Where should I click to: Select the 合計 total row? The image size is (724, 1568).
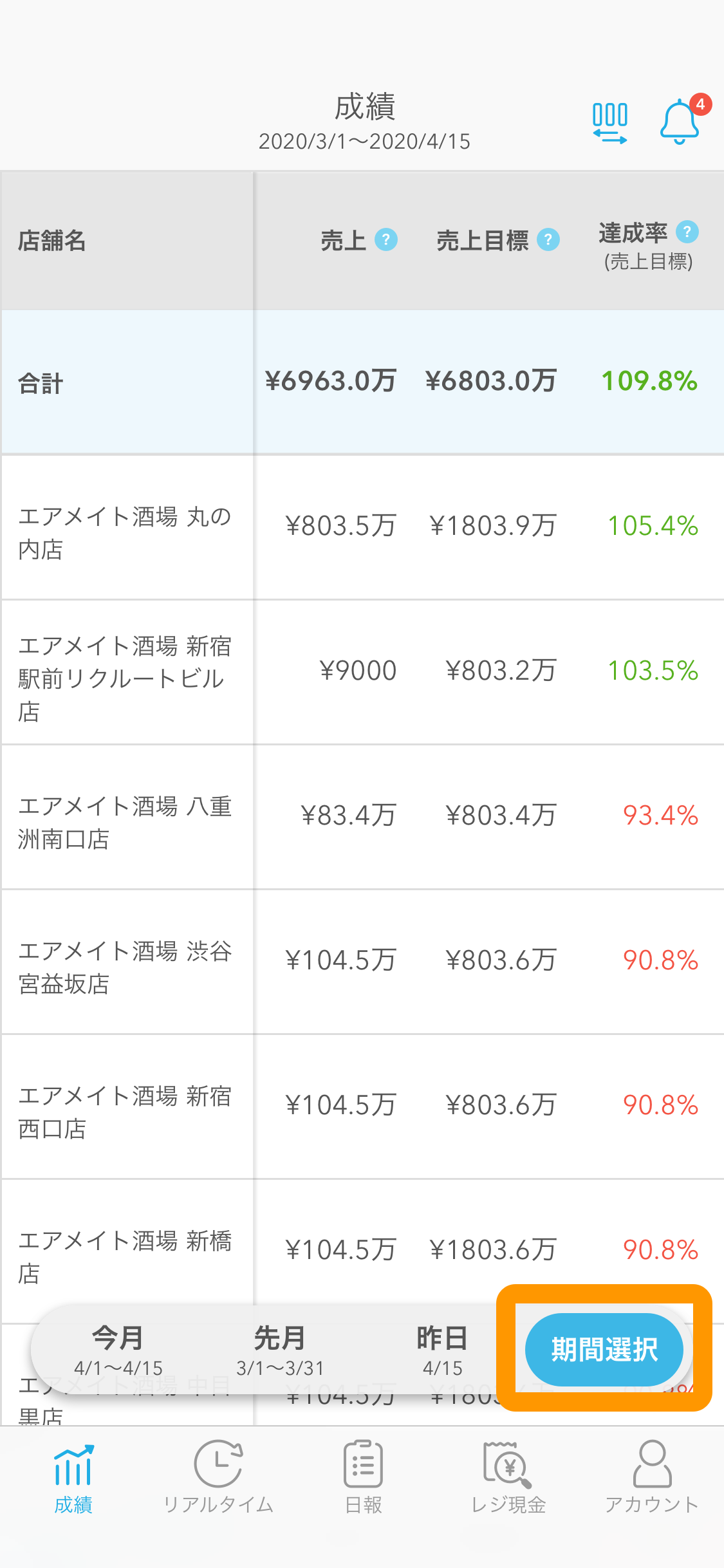[x=362, y=382]
